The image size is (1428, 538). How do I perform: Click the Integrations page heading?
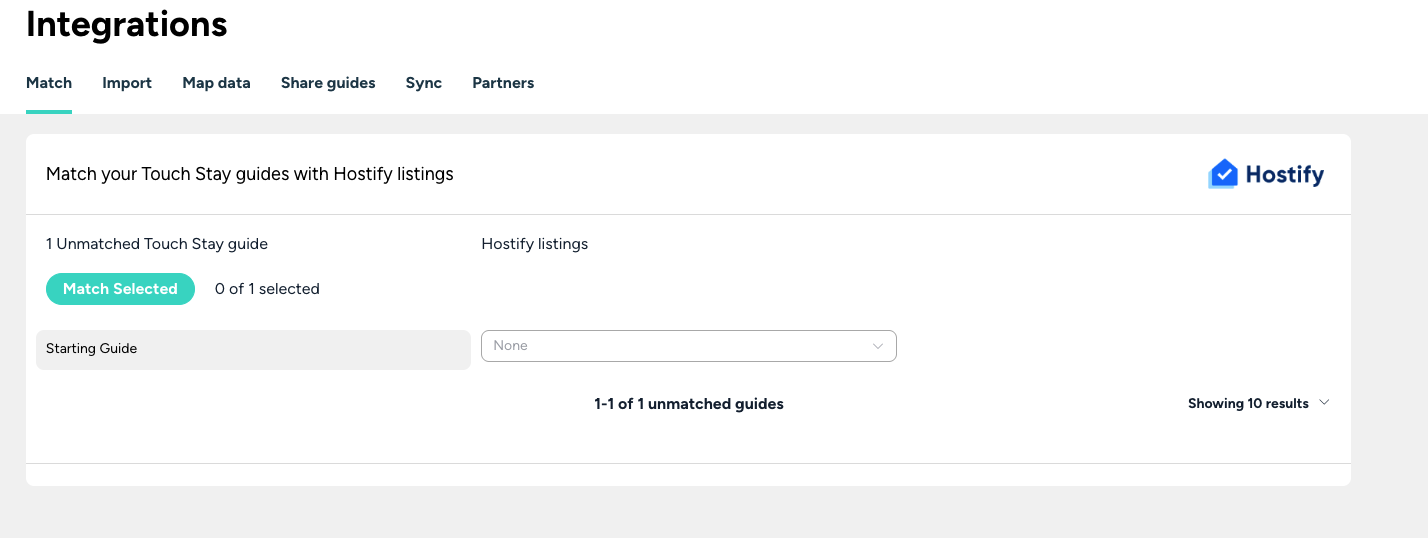[x=127, y=24]
